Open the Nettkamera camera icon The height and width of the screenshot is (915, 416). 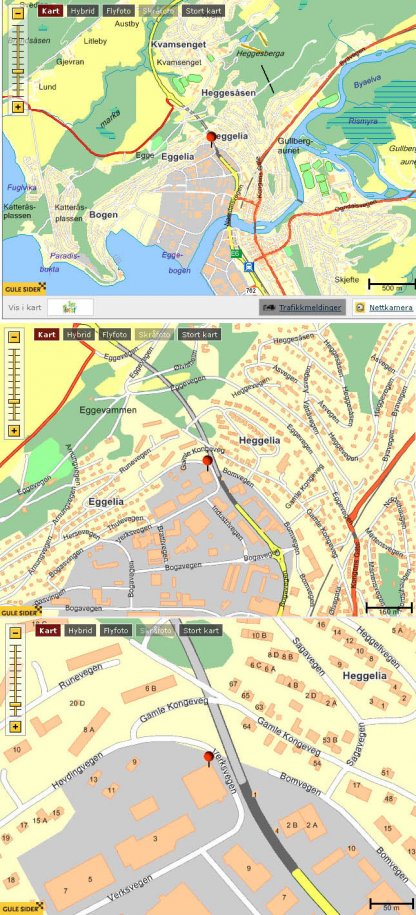(x=361, y=307)
